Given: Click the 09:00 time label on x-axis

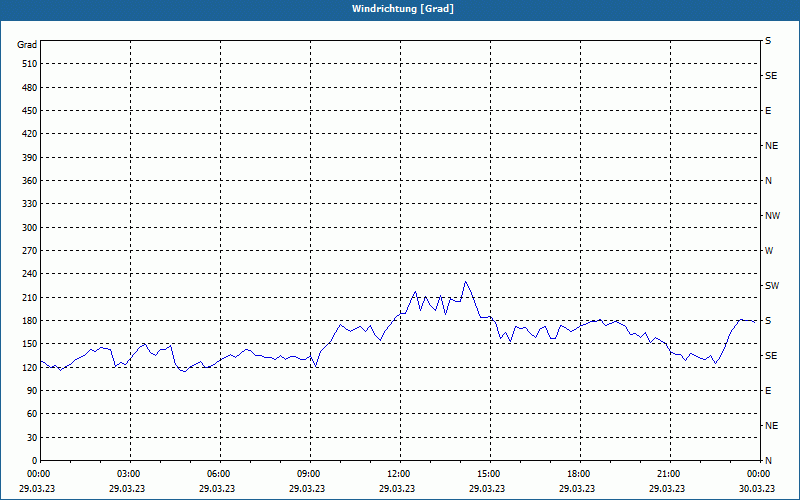Looking at the screenshot, I should (310, 474).
